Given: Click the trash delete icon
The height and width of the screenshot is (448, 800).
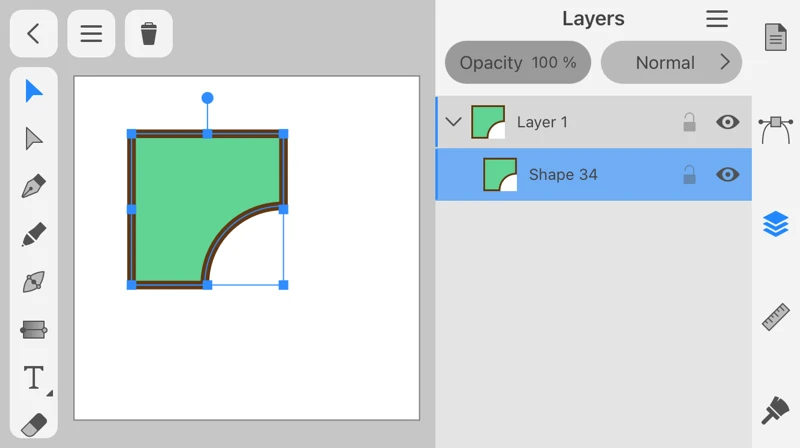Looking at the screenshot, I should [x=149, y=34].
